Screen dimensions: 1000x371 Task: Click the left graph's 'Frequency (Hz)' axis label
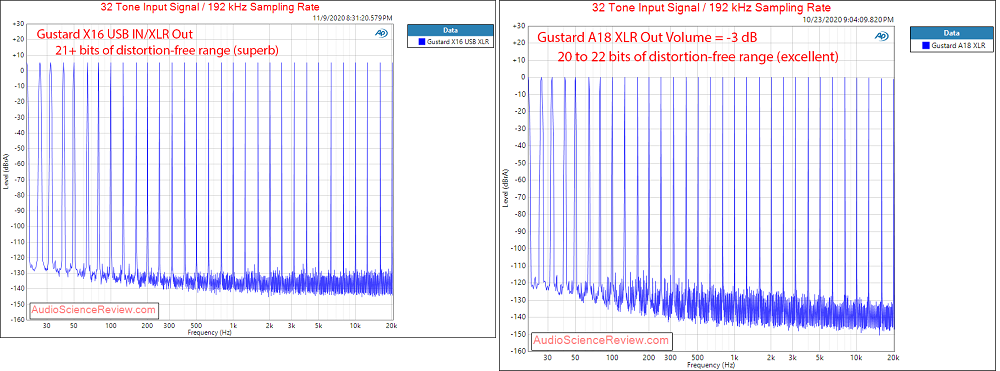(x=209, y=333)
